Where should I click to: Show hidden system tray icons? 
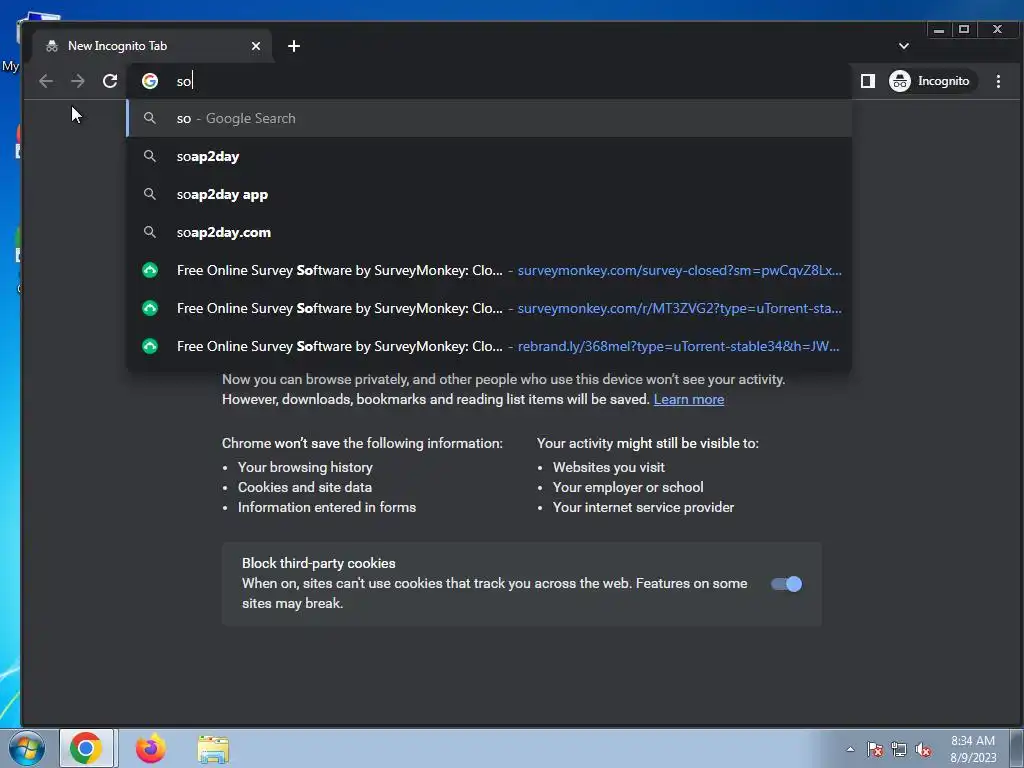[x=850, y=749]
